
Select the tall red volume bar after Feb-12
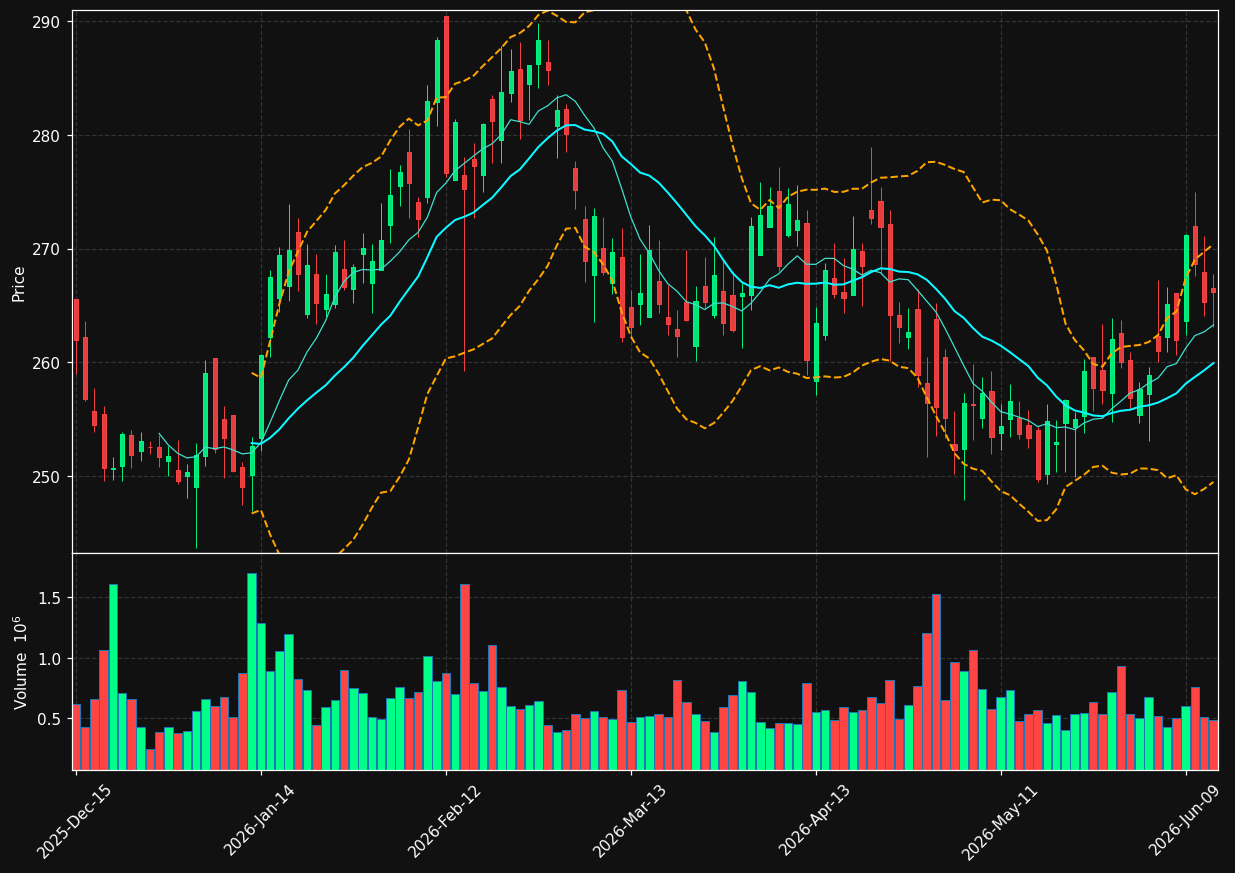pos(465,677)
